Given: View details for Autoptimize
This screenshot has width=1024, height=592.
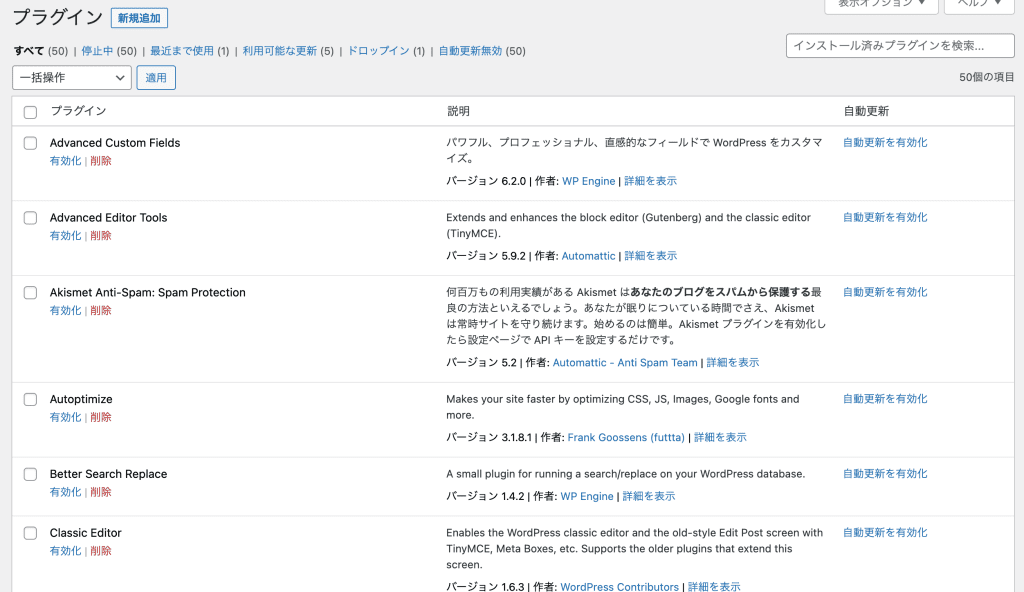Looking at the screenshot, I should (x=720, y=438).
